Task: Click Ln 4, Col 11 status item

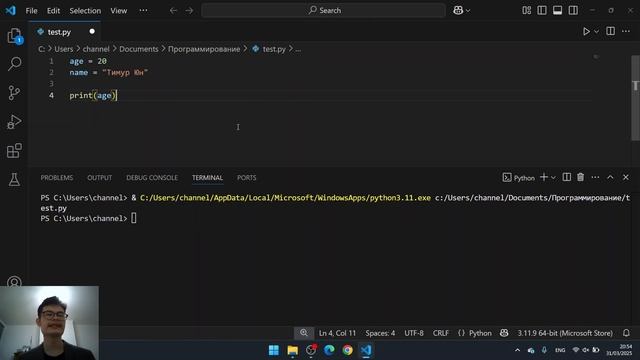Action: (x=337, y=333)
